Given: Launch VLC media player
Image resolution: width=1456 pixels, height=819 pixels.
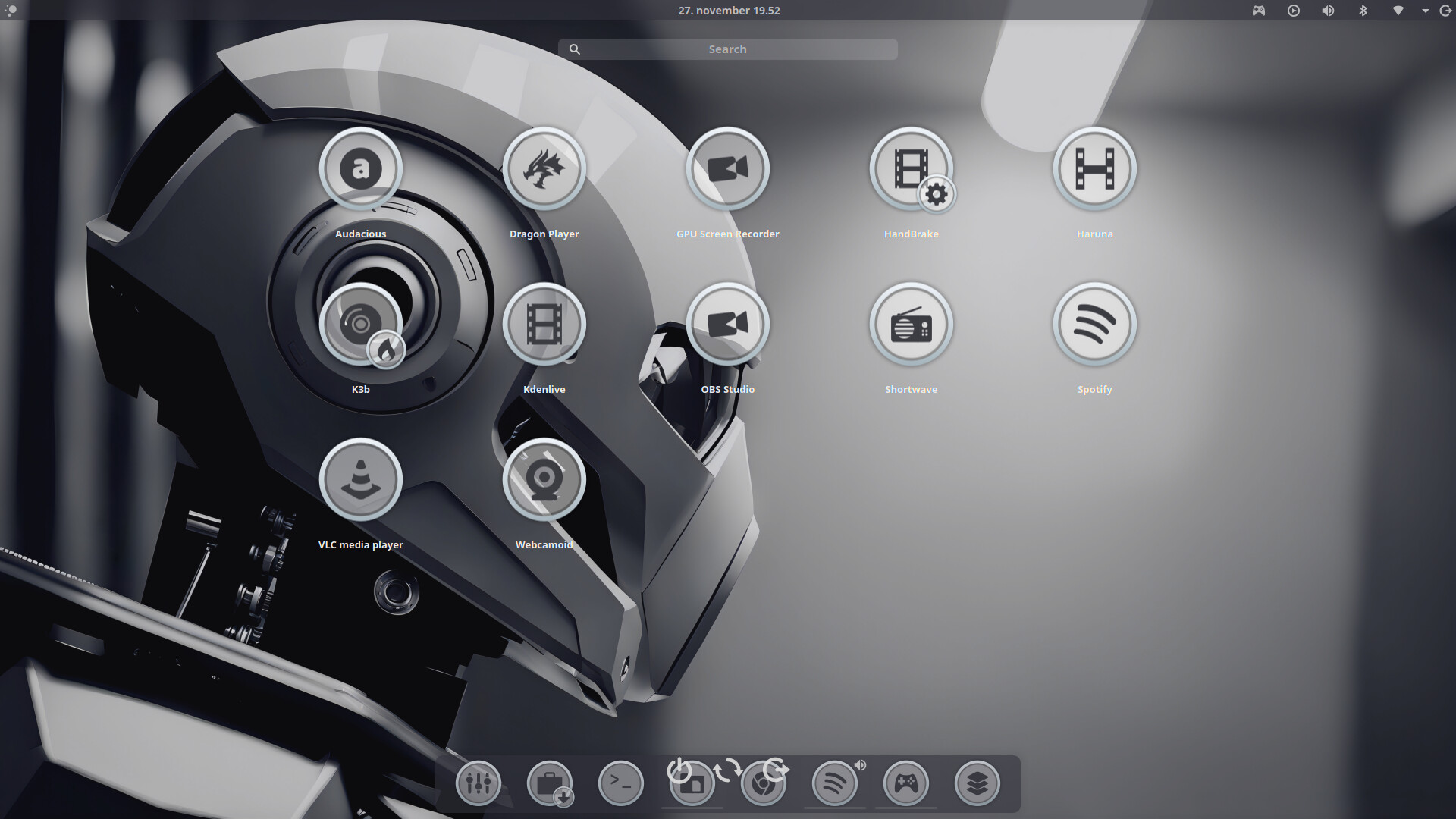Looking at the screenshot, I should 360,480.
